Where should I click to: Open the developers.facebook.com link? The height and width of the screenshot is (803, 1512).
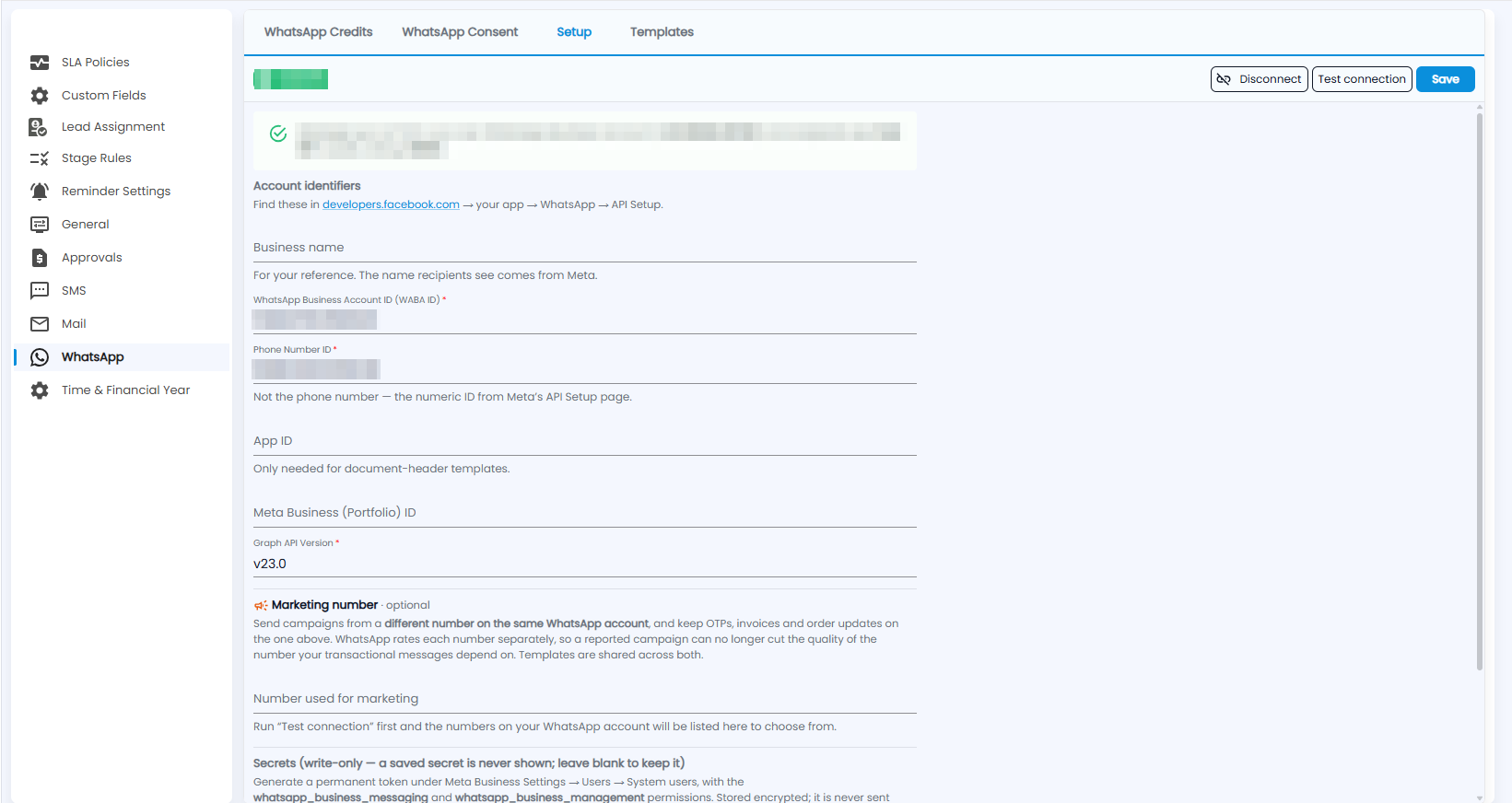[x=391, y=204]
